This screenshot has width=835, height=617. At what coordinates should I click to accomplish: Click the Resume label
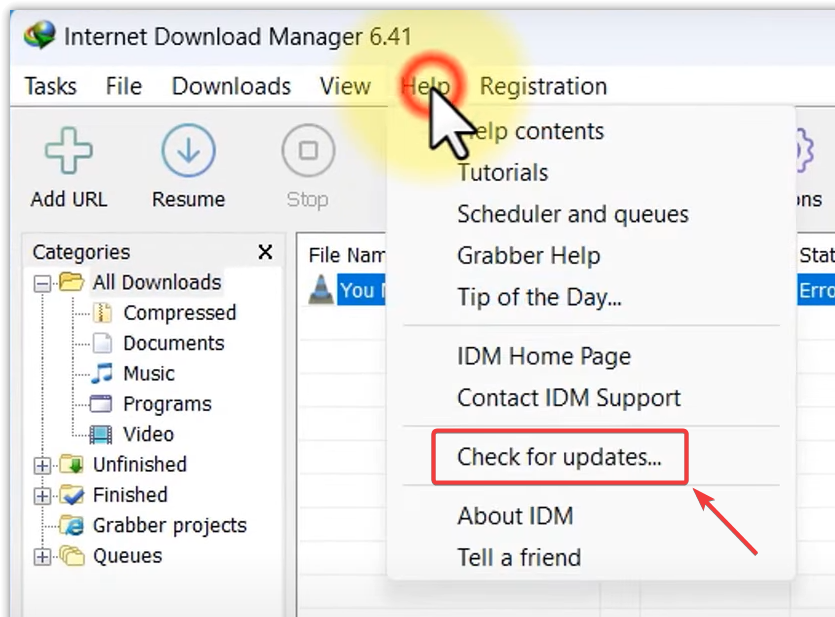[x=189, y=199]
